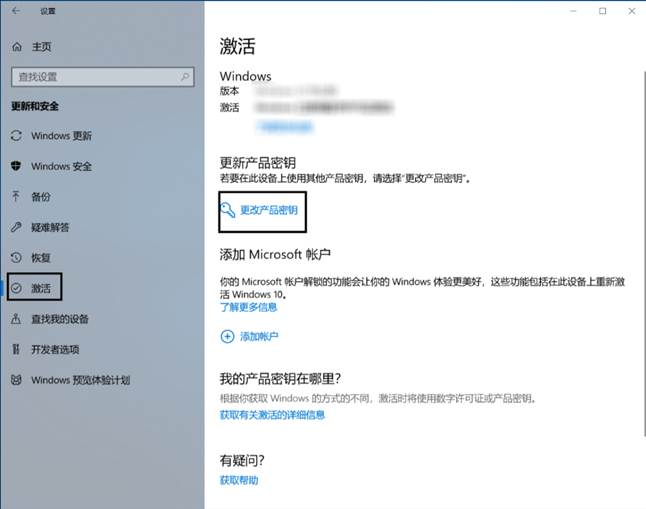Click the key icon beside 更改产品密钥

228,210
